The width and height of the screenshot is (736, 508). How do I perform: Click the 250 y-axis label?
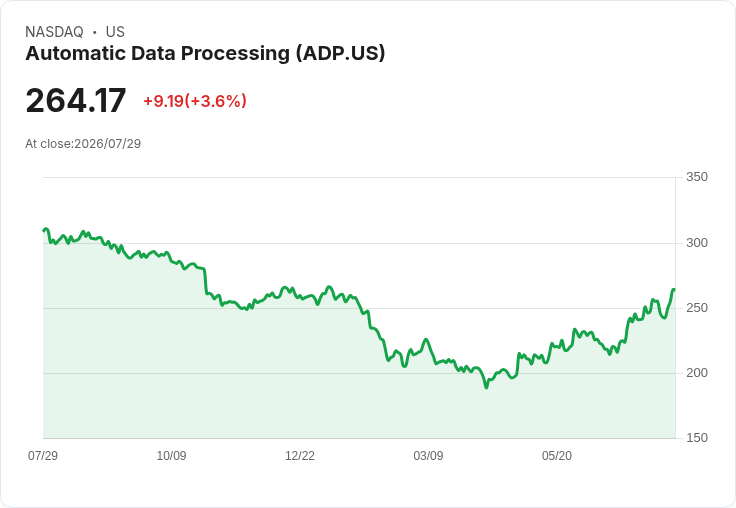tap(697, 308)
